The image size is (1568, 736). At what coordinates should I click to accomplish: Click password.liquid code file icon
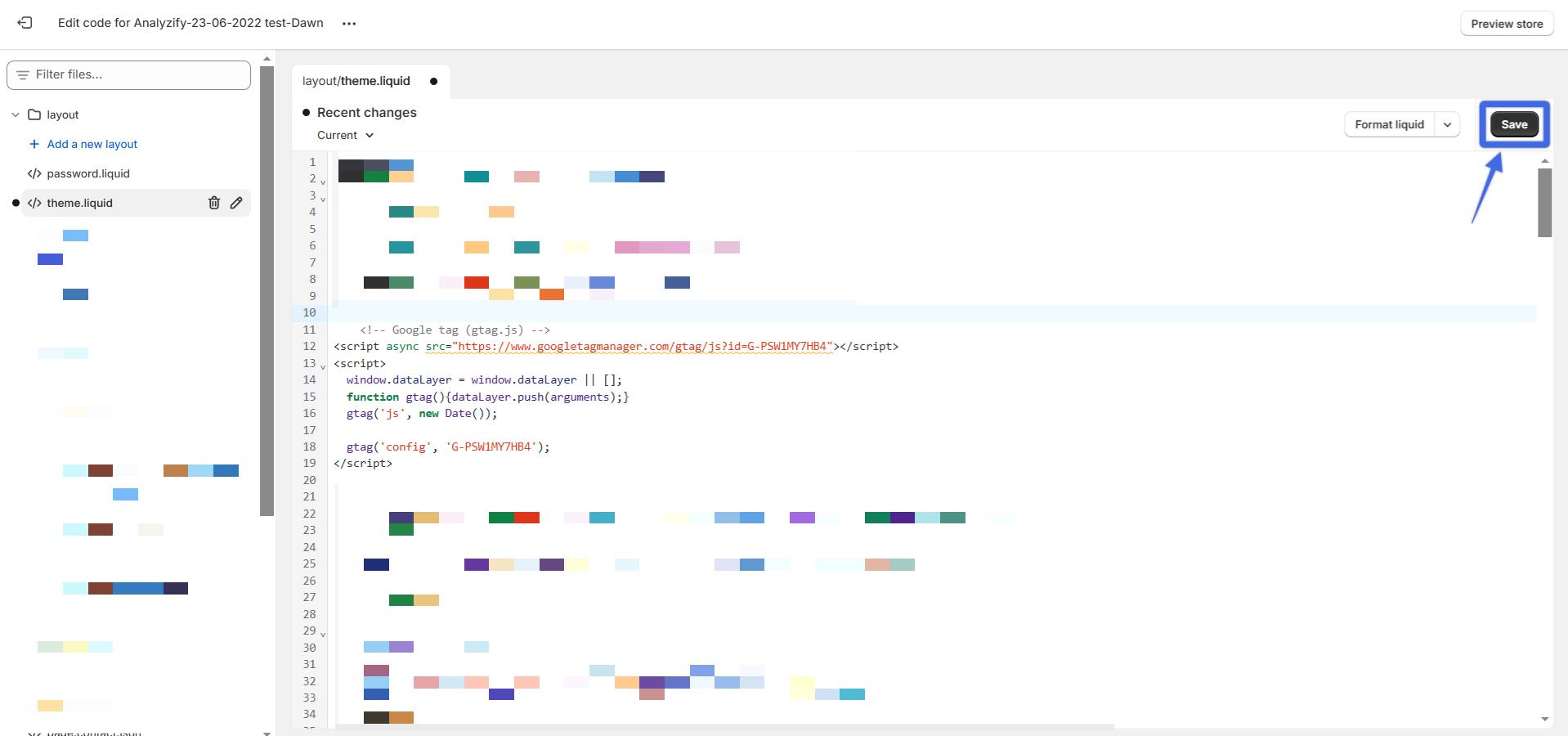coord(34,173)
